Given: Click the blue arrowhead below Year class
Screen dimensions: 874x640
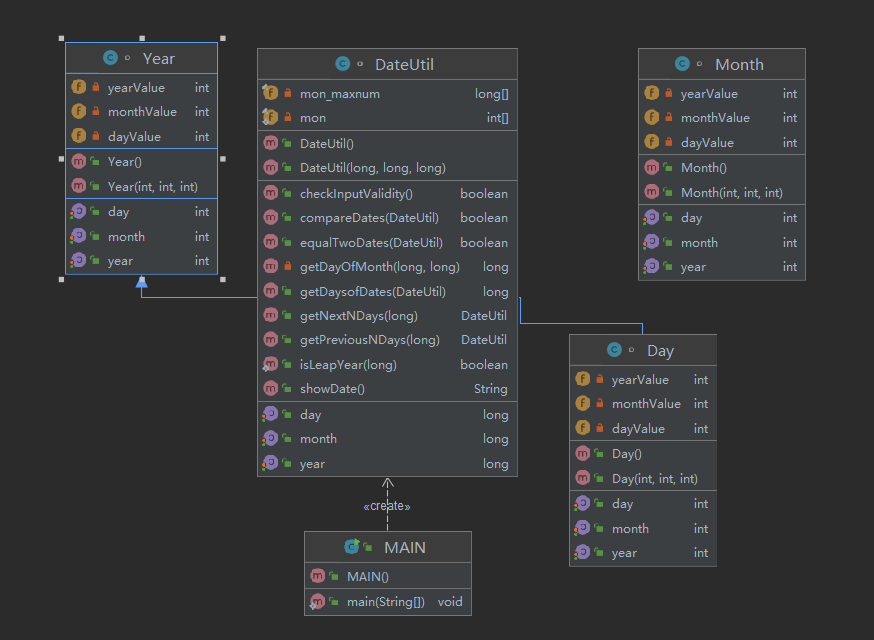Looking at the screenshot, I should [x=142, y=282].
